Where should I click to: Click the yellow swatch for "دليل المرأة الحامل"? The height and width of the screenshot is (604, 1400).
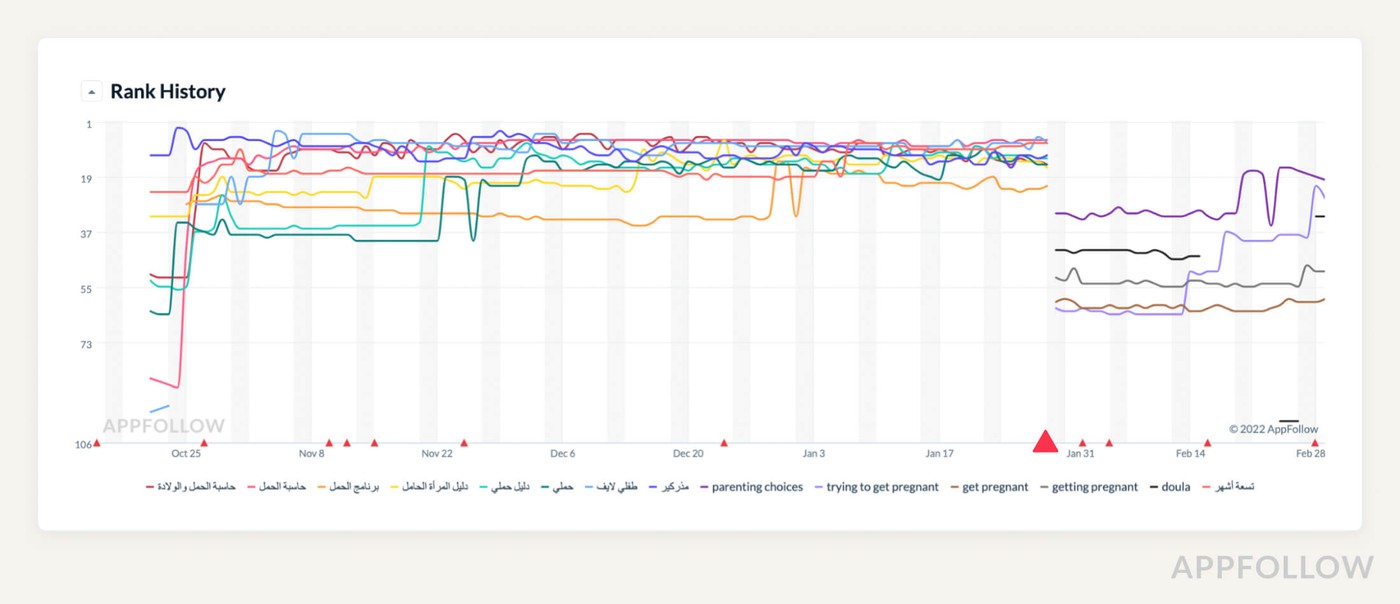coord(394,487)
